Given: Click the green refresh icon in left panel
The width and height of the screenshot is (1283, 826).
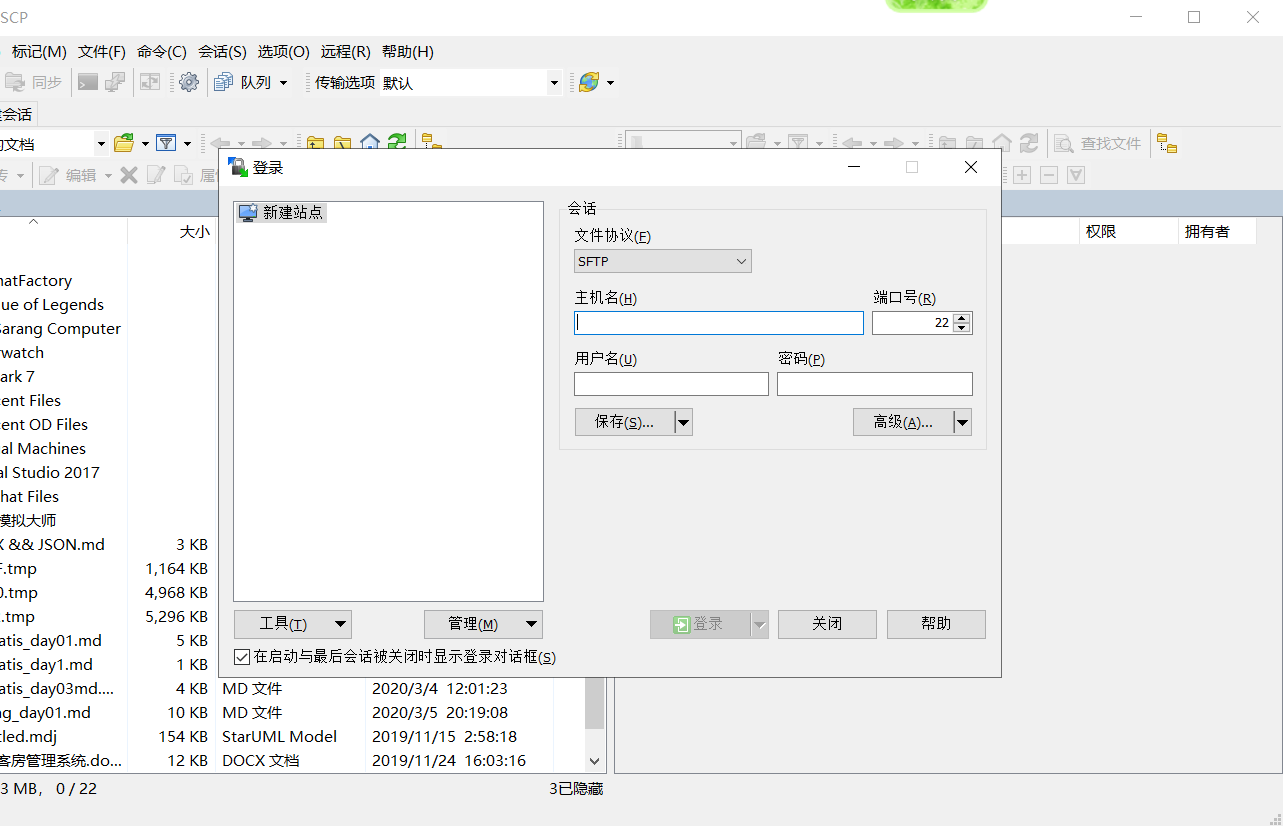Looking at the screenshot, I should click(x=396, y=143).
